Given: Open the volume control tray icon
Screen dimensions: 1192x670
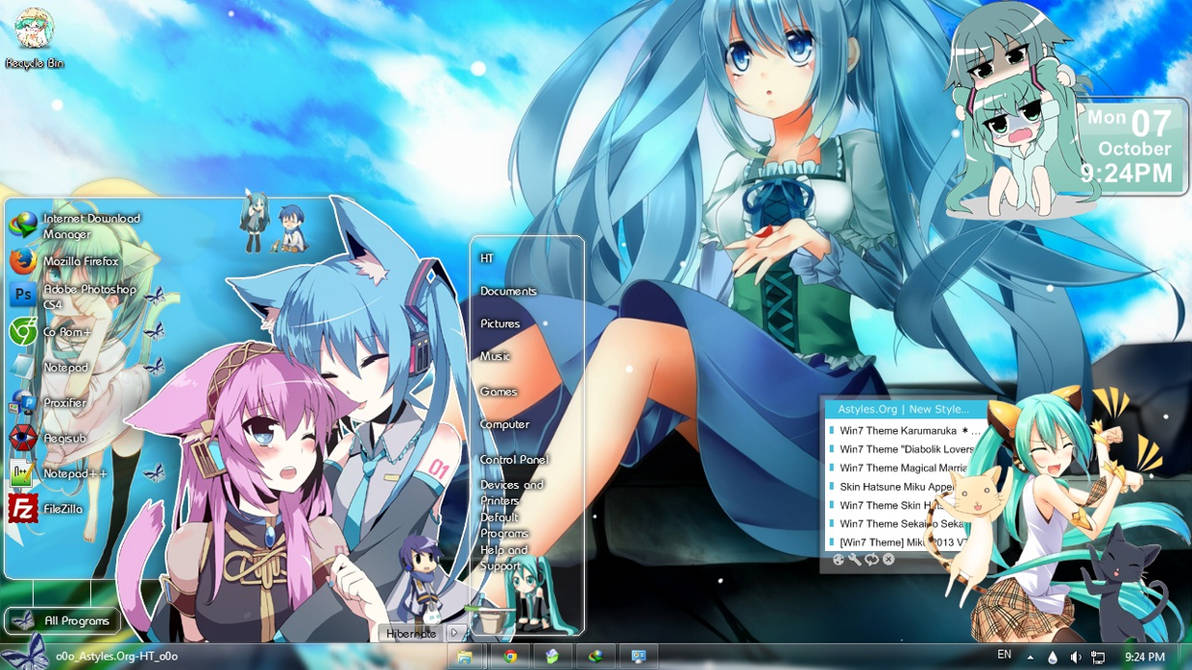Looking at the screenshot, I should click(x=1075, y=657).
